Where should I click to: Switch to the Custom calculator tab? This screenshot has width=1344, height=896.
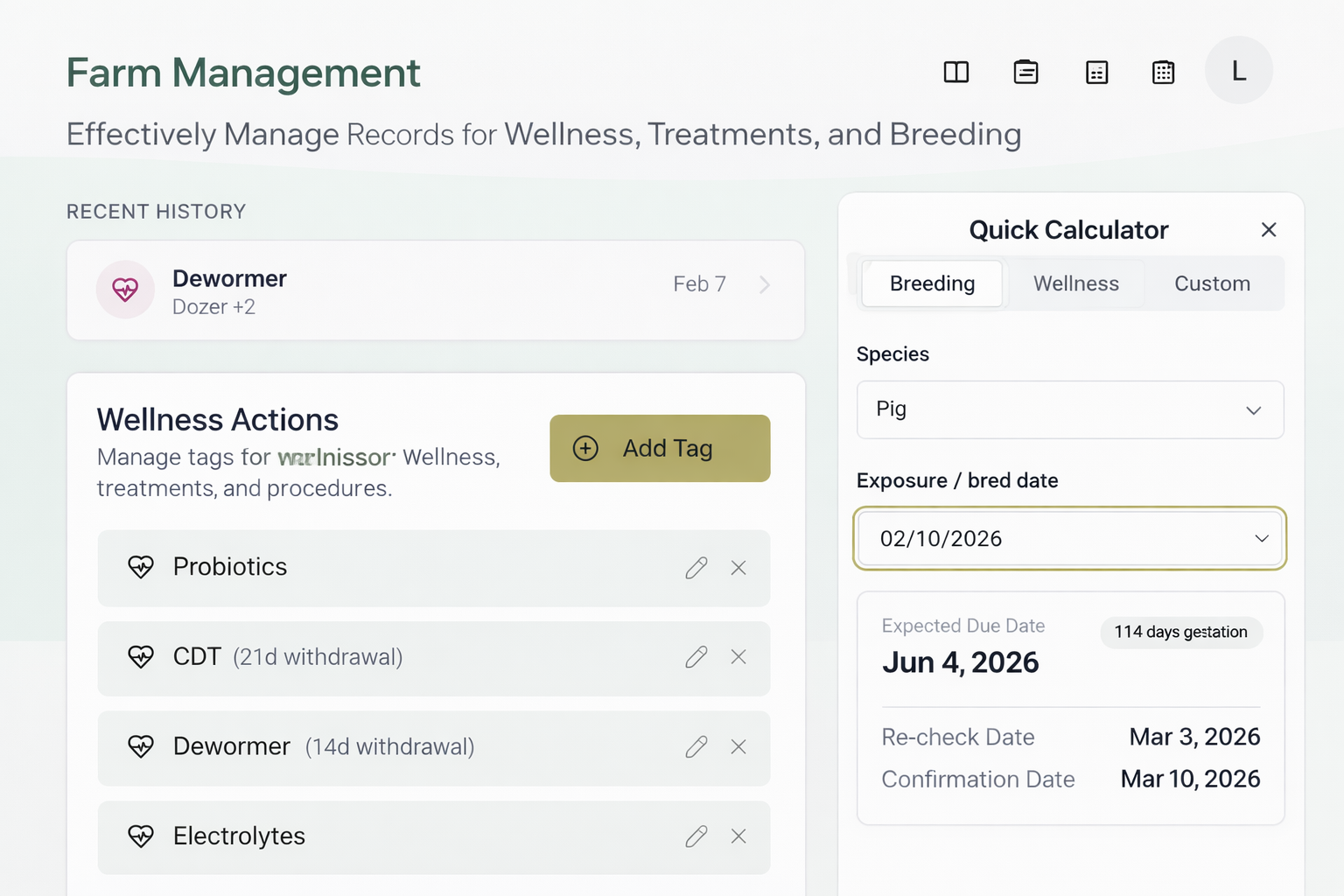(1213, 283)
